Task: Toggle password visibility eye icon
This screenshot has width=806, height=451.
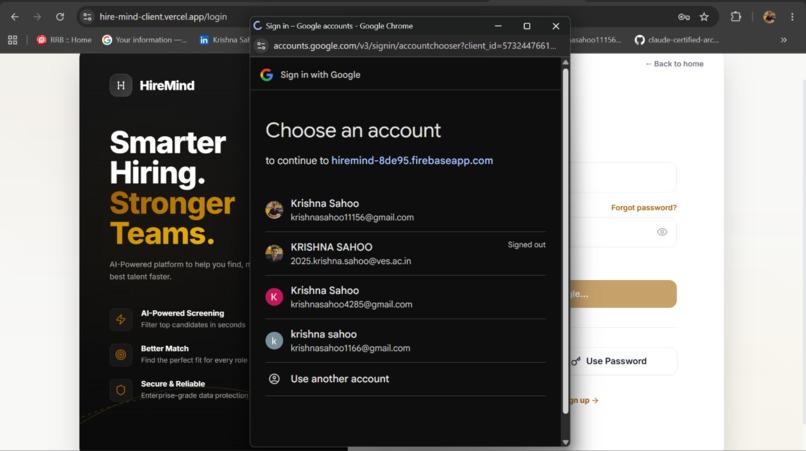Action: click(x=662, y=232)
